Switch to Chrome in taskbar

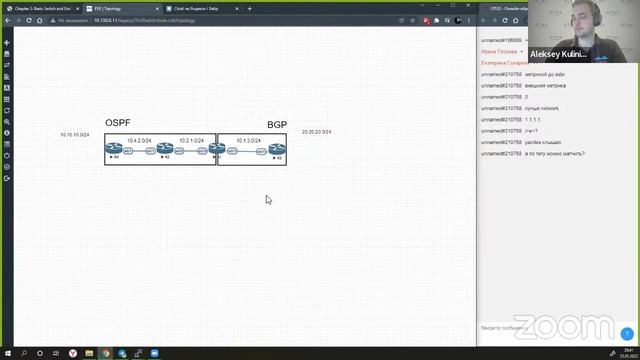(x=105, y=353)
